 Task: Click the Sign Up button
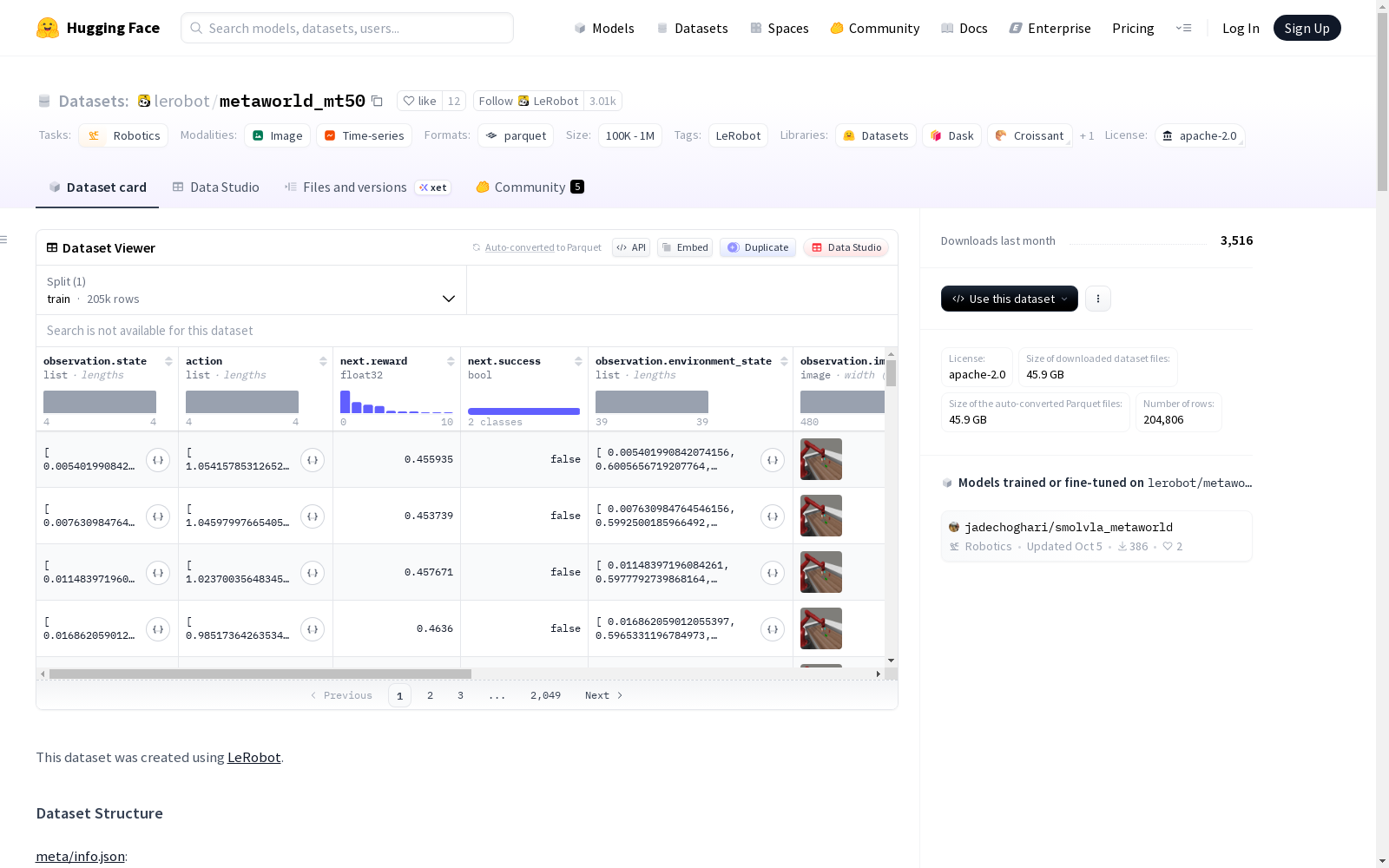(1307, 28)
